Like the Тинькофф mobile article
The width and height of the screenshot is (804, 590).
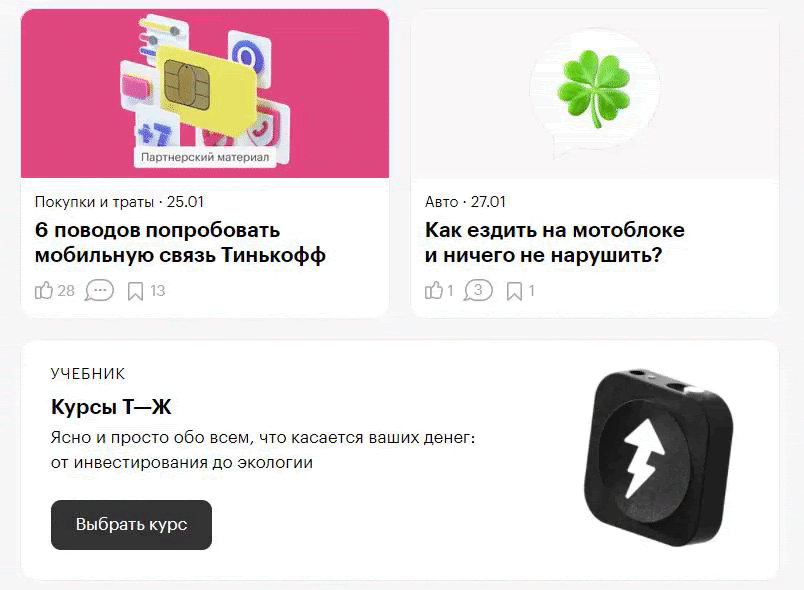(44, 291)
